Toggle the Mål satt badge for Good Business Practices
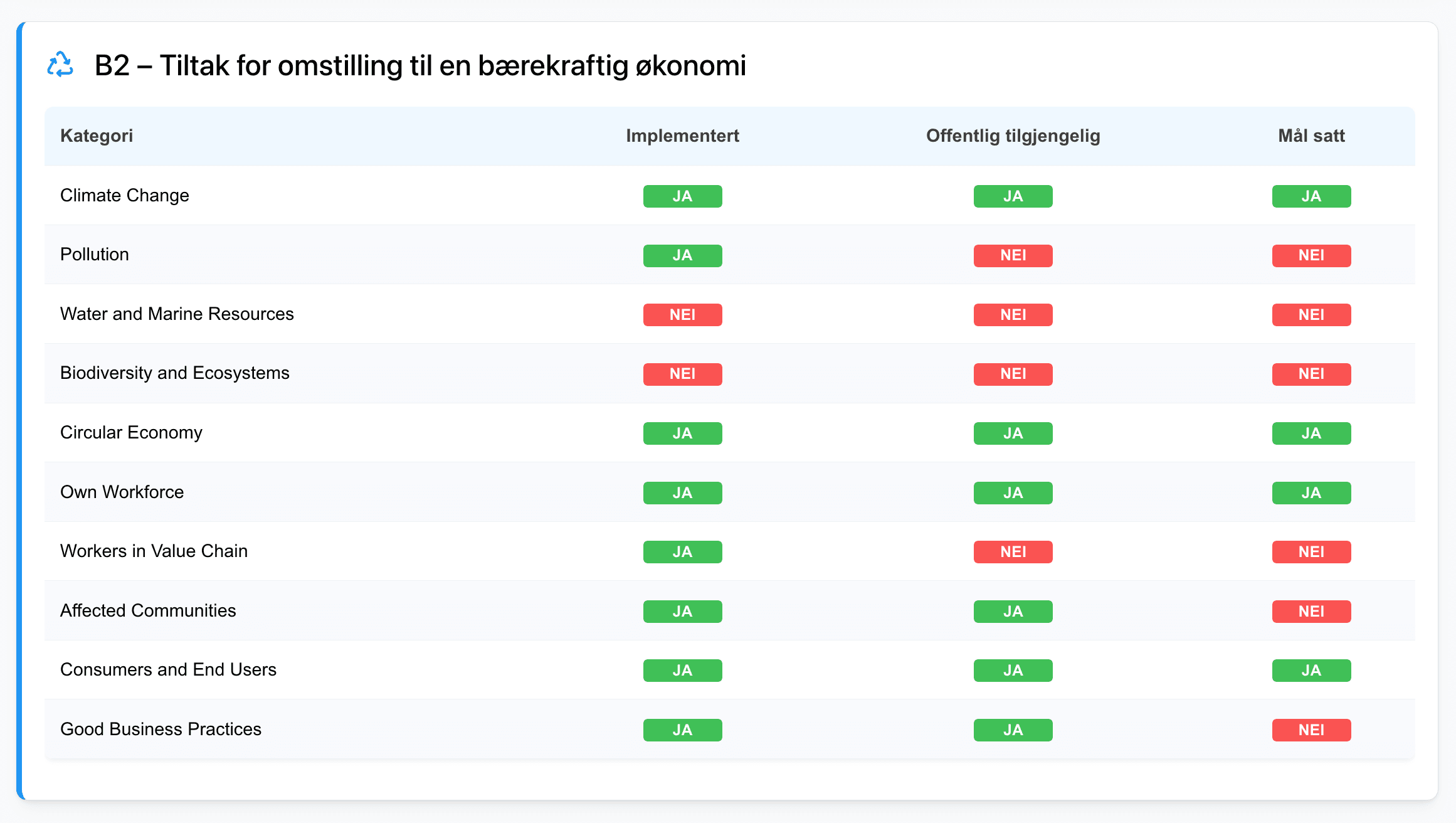 [1311, 730]
